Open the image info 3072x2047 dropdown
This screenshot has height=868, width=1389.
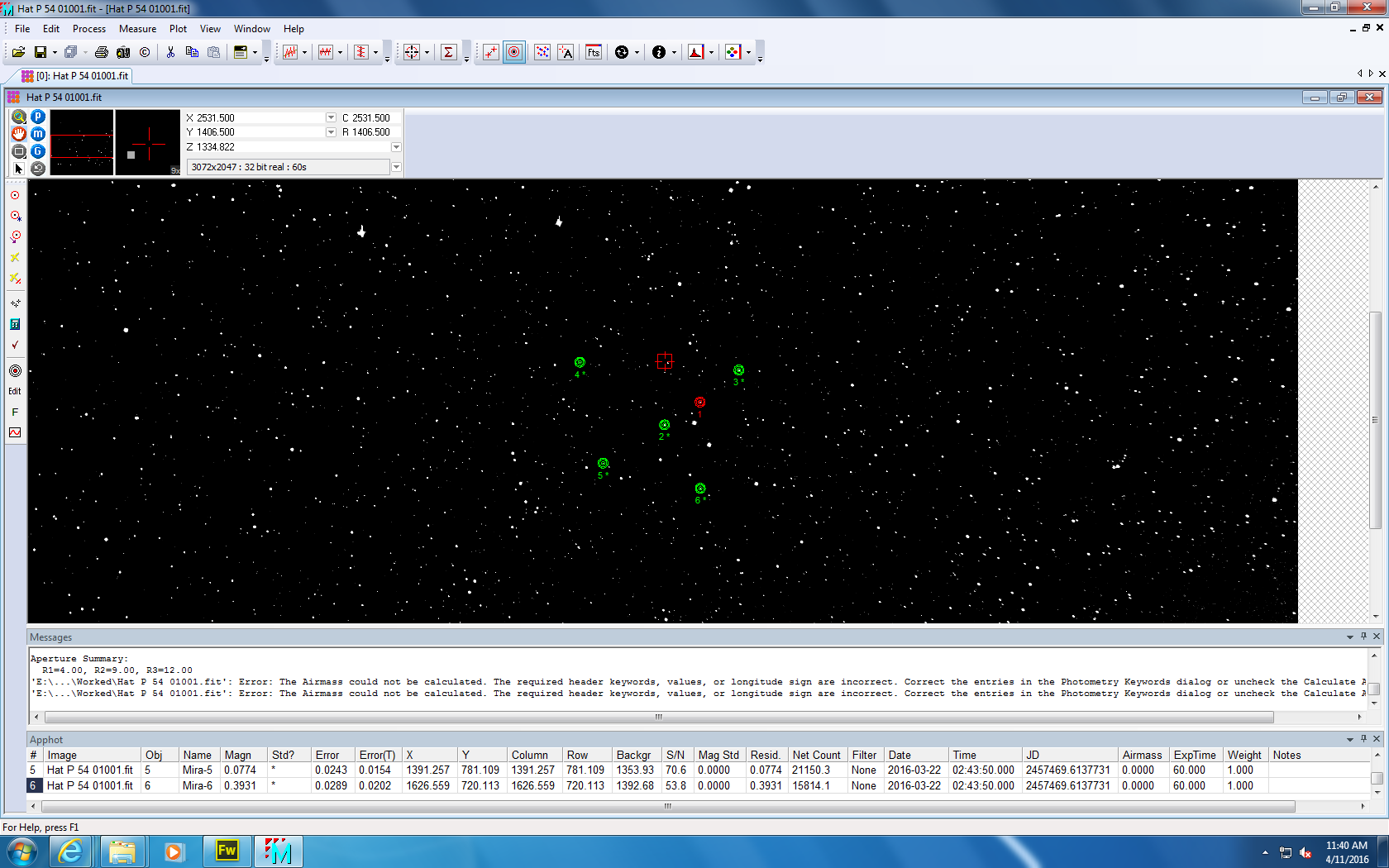(396, 167)
